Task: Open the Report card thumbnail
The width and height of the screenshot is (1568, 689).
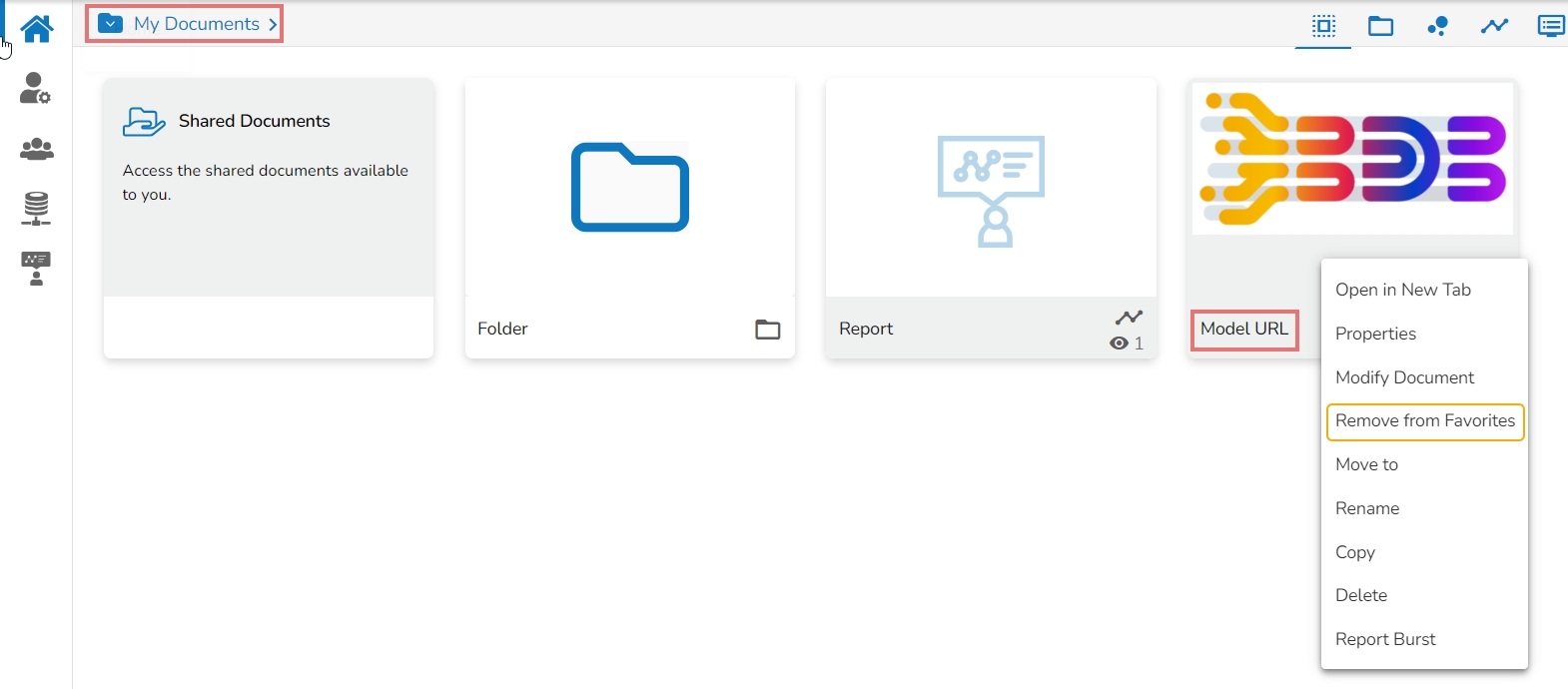Action: tap(992, 190)
